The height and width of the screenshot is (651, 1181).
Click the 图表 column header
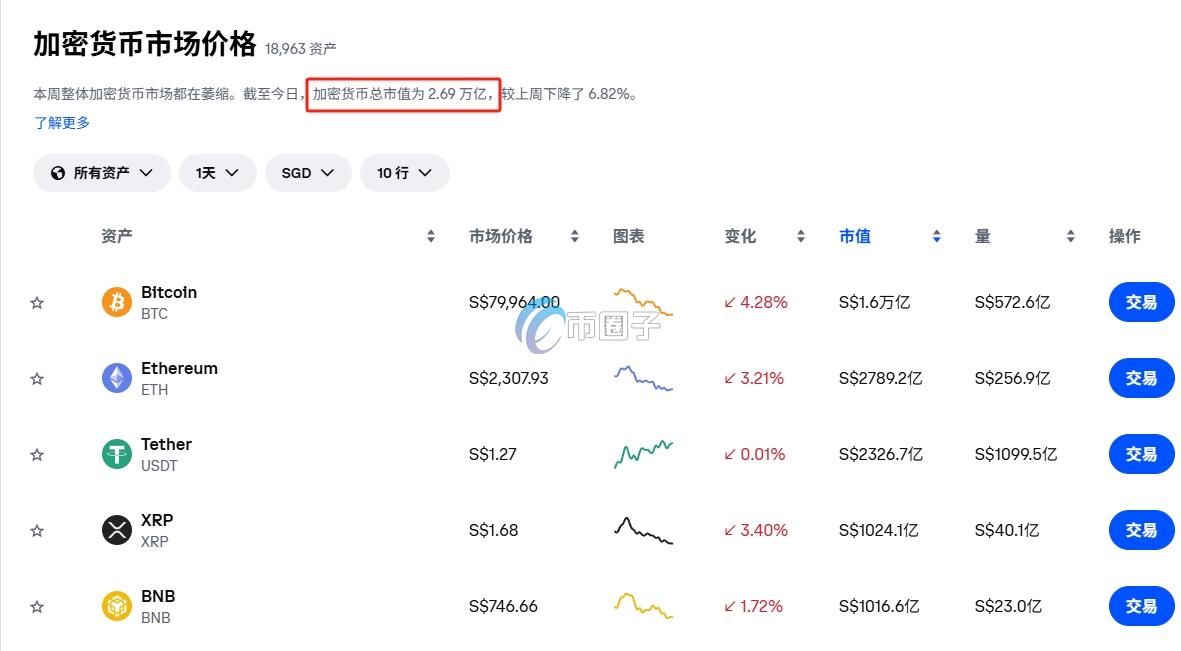pyautogui.click(x=629, y=237)
